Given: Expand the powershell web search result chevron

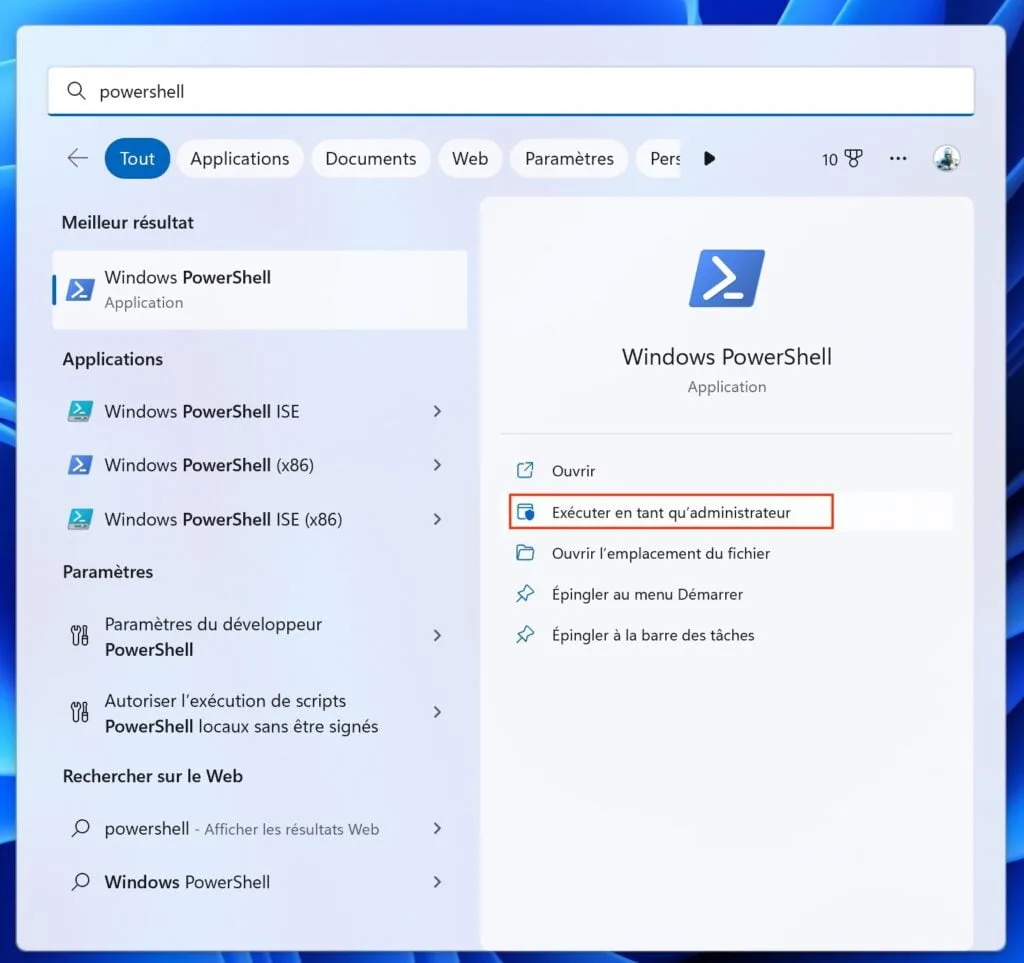Looking at the screenshot, I should [x=437, y=828].
